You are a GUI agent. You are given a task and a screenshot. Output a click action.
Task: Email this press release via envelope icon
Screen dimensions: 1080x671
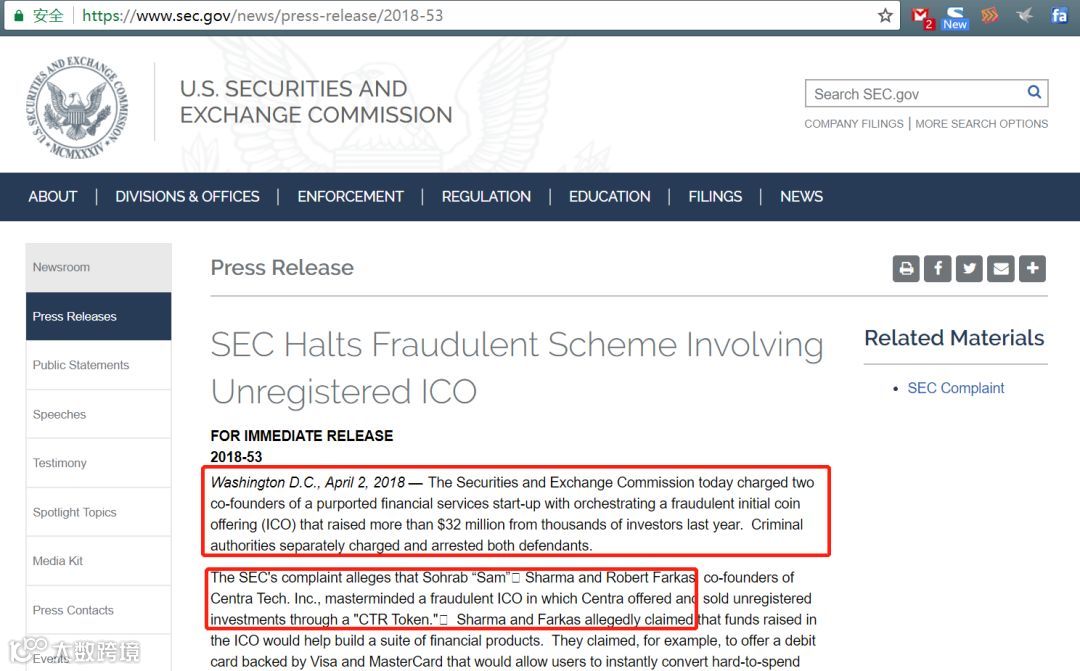pyautogui.click(x=1001, y=268)
